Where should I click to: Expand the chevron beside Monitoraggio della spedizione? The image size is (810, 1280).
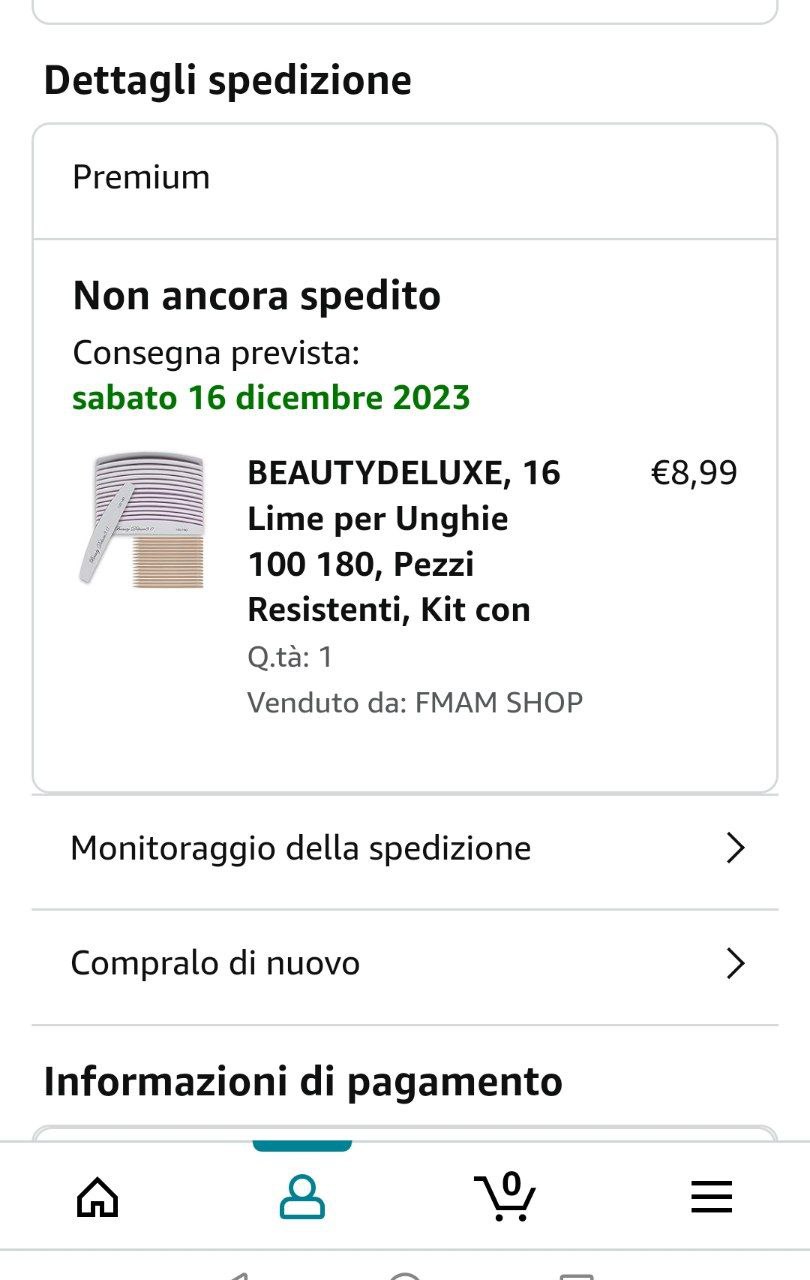click(x=735, y=848)
